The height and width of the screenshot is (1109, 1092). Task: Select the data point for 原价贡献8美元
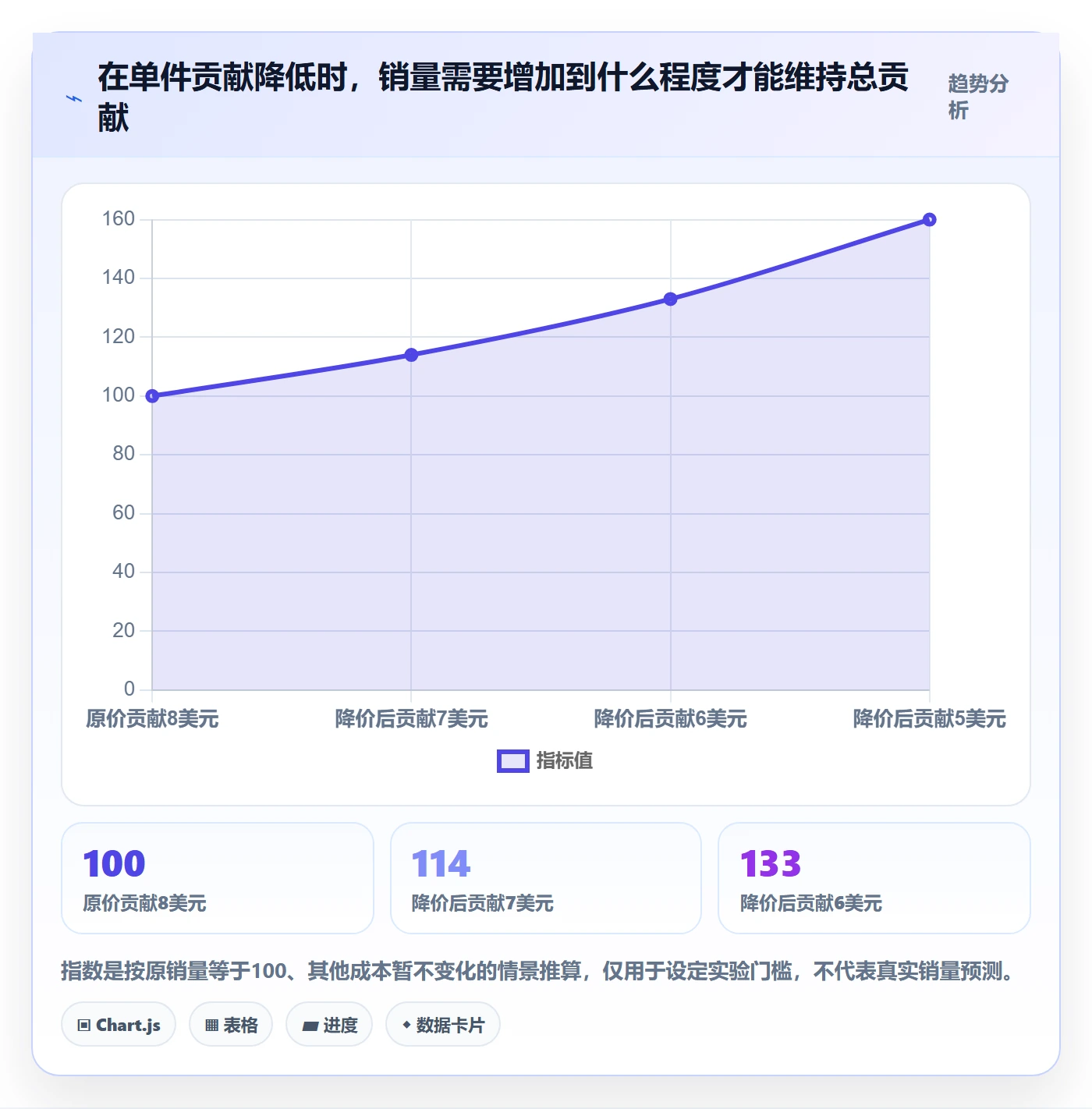[x=153, y=396]
